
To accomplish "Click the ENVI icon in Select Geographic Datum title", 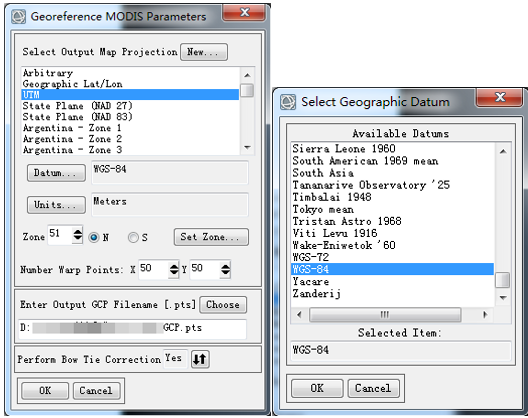I will 288,102.
